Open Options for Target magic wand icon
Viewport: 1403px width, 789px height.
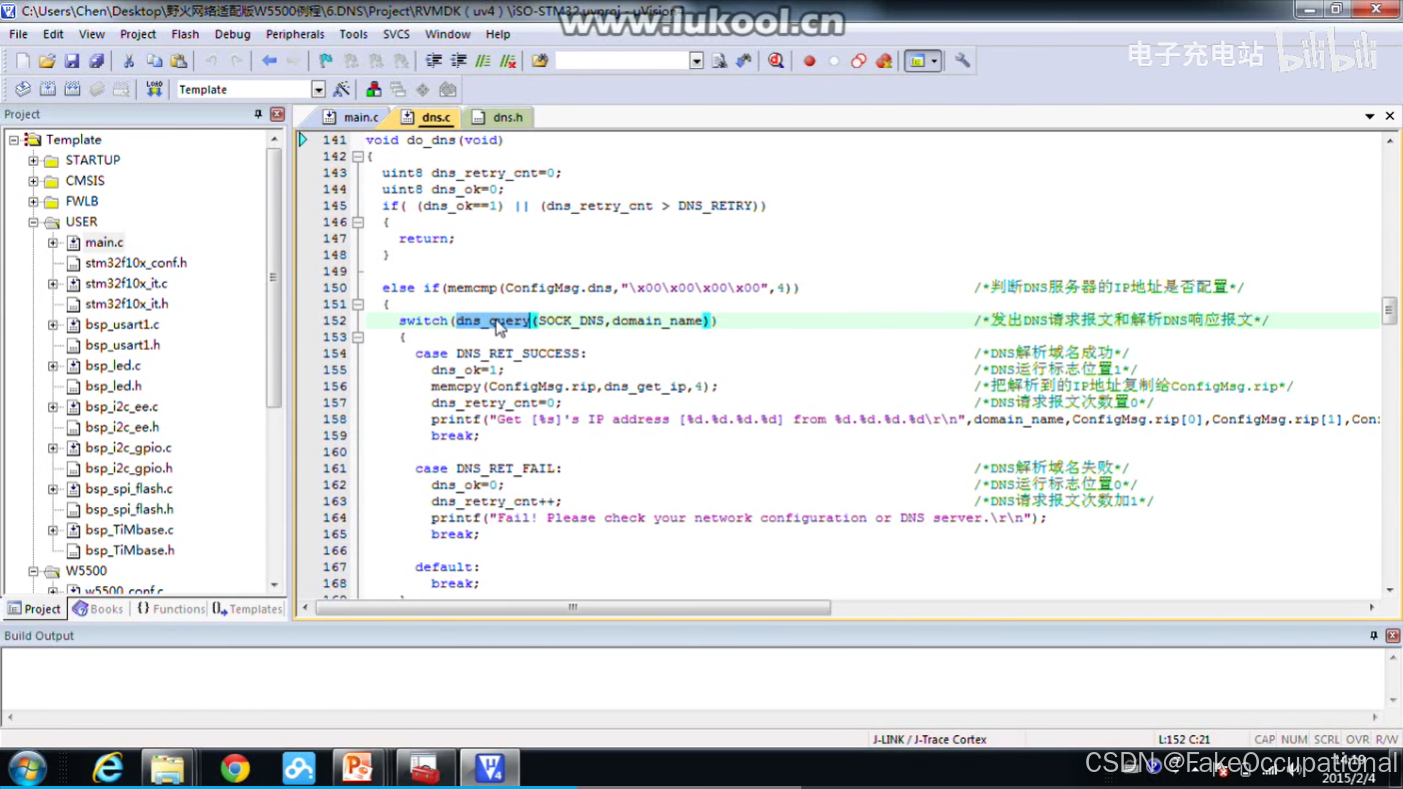tap(341, 90)
